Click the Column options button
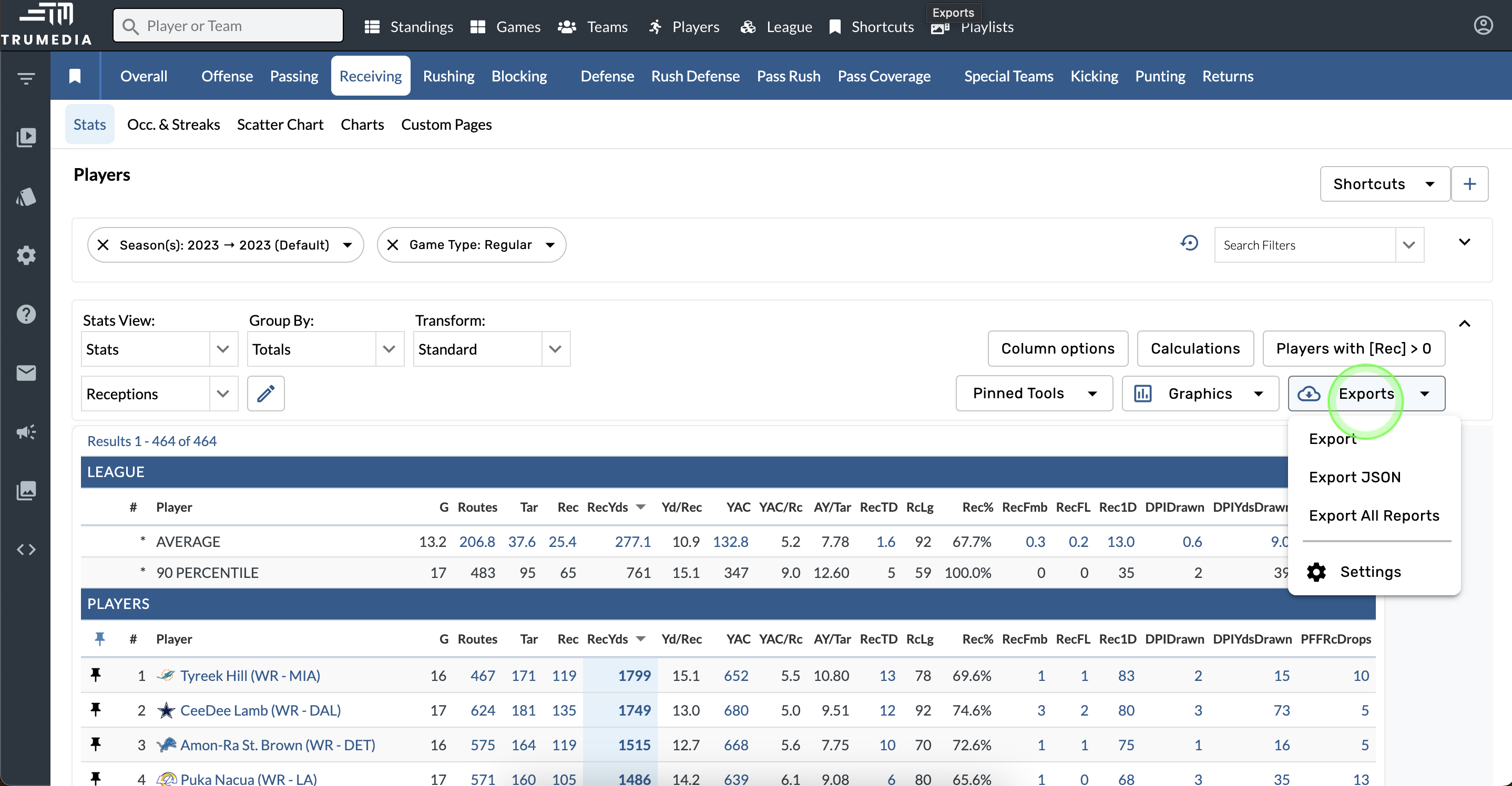Screen dimensions: 1512x786 point(1057,348)
